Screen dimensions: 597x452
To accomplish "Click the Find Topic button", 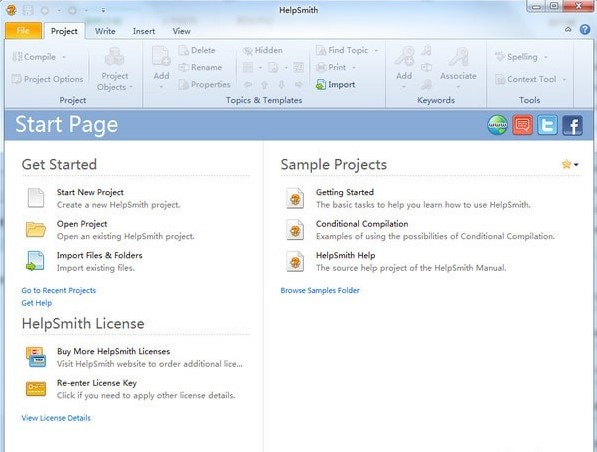I will tap(342, 50).
